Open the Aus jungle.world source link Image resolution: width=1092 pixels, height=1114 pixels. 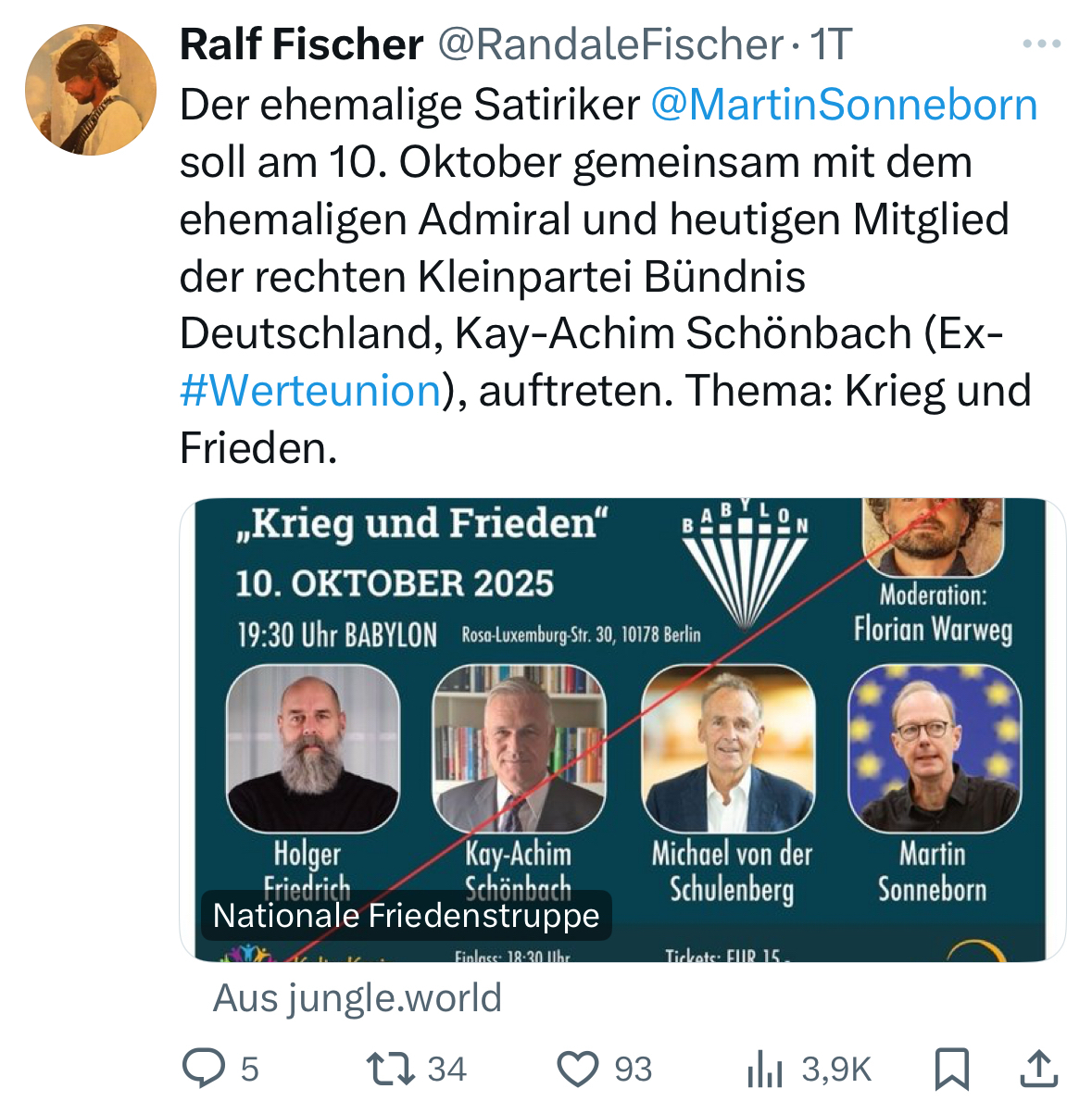point(358,998)
